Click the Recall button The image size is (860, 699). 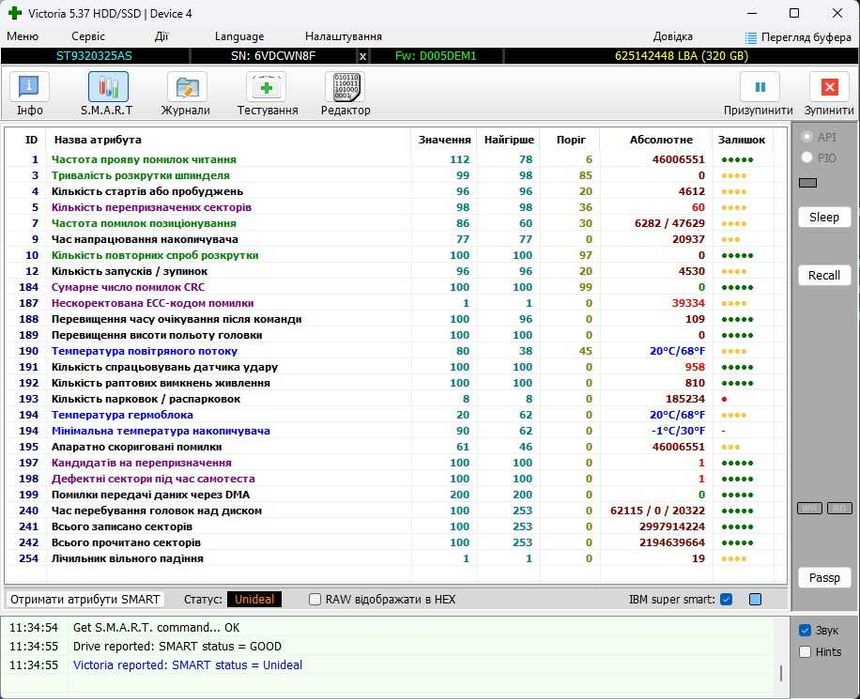point(824,275)
